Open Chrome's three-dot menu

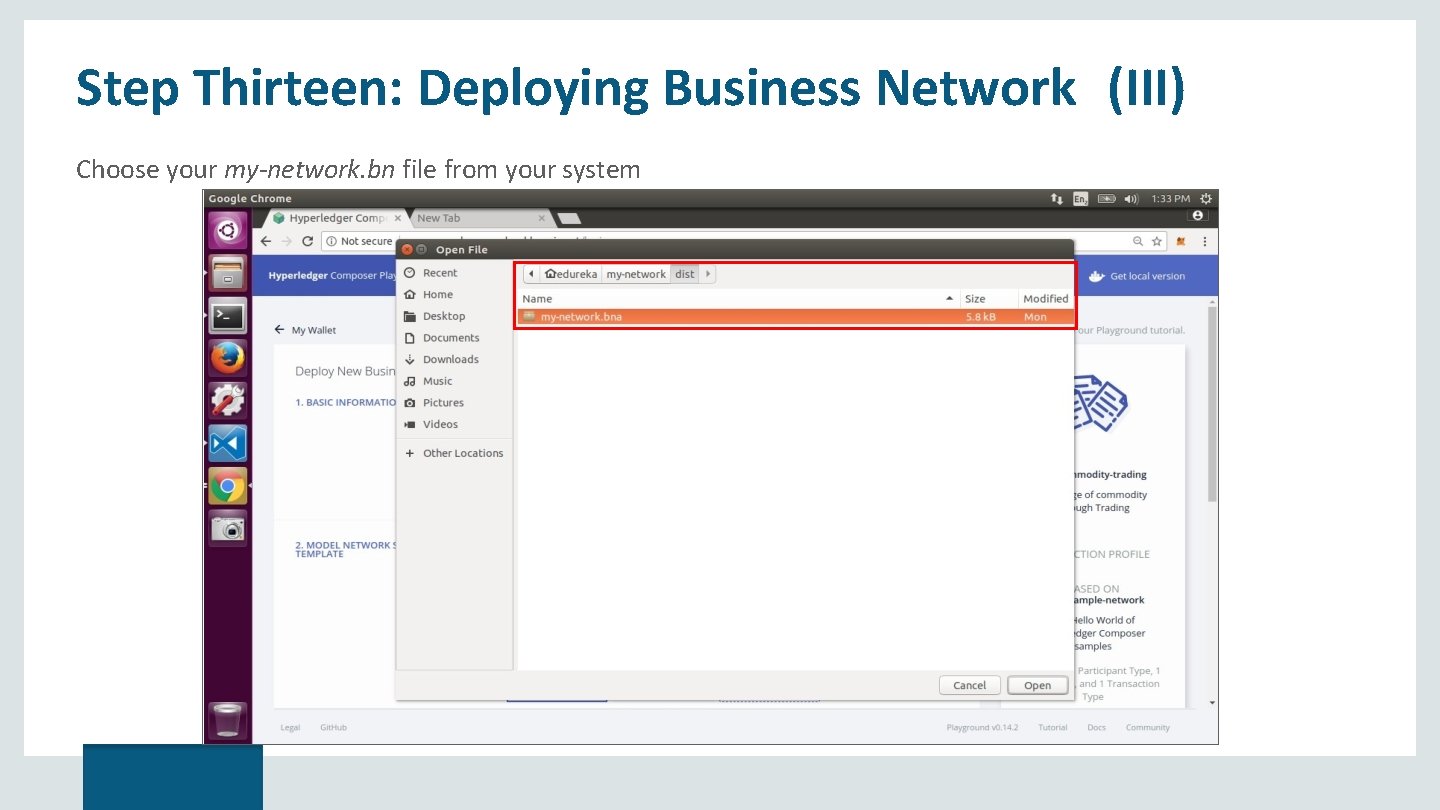(x=1204, y=241)
